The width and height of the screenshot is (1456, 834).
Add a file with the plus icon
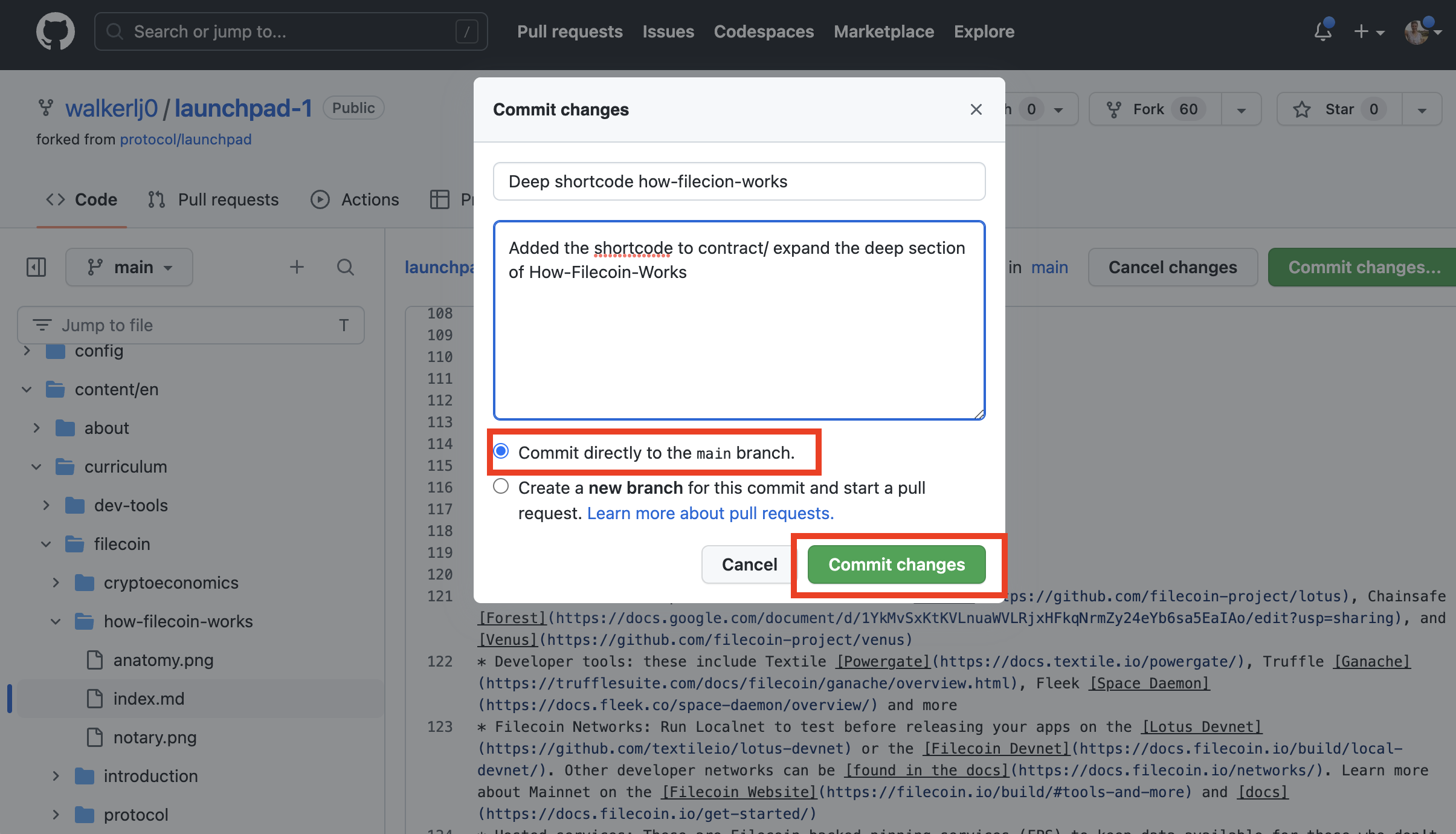click(x=297, y=267)
